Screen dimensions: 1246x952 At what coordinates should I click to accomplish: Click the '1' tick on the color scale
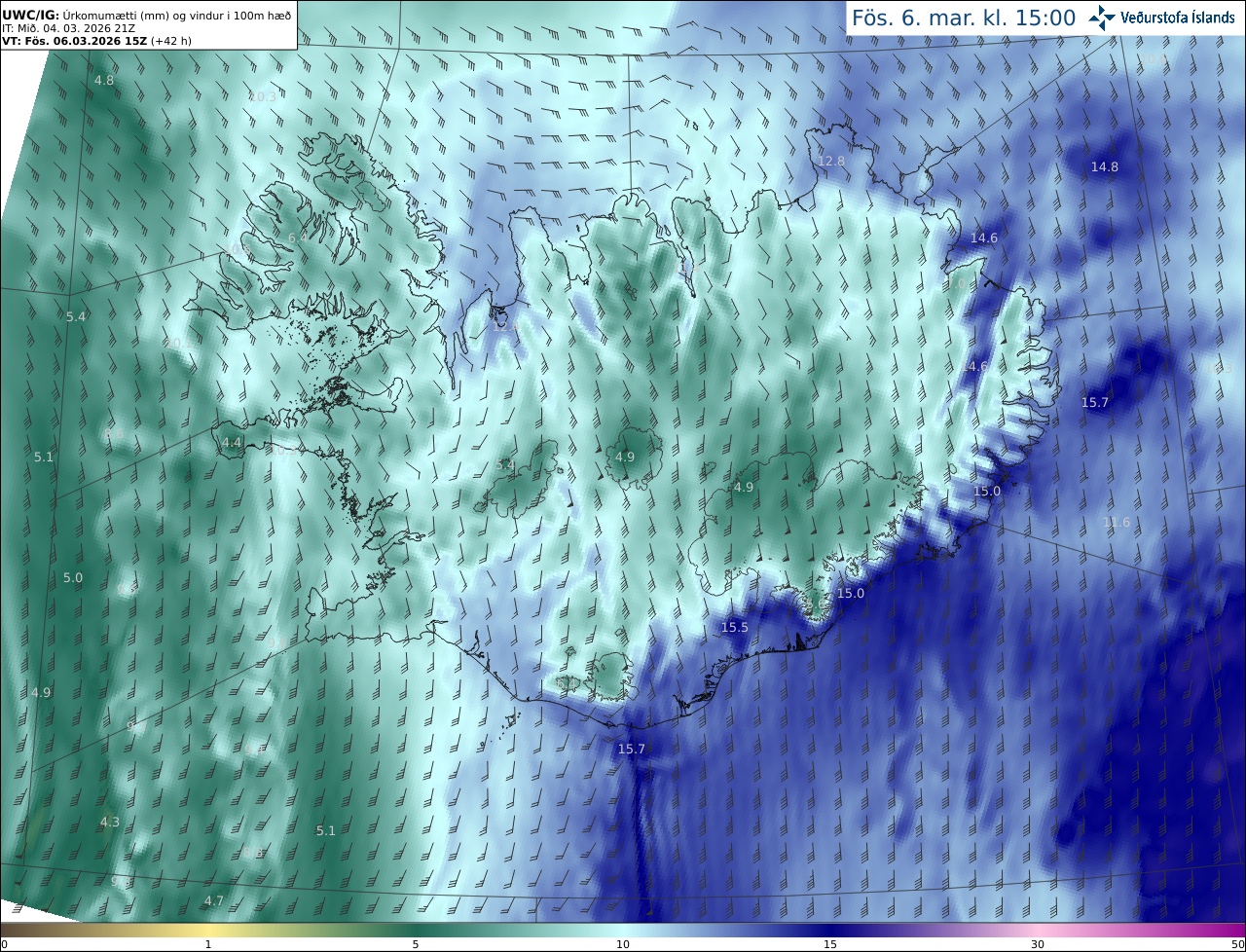coord(208,944)
